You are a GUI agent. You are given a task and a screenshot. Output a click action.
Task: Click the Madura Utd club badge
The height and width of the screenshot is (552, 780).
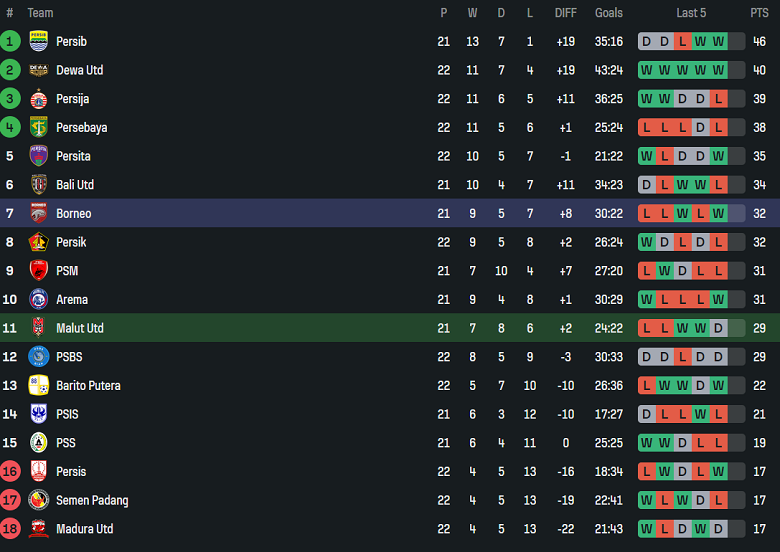[39, 529]
